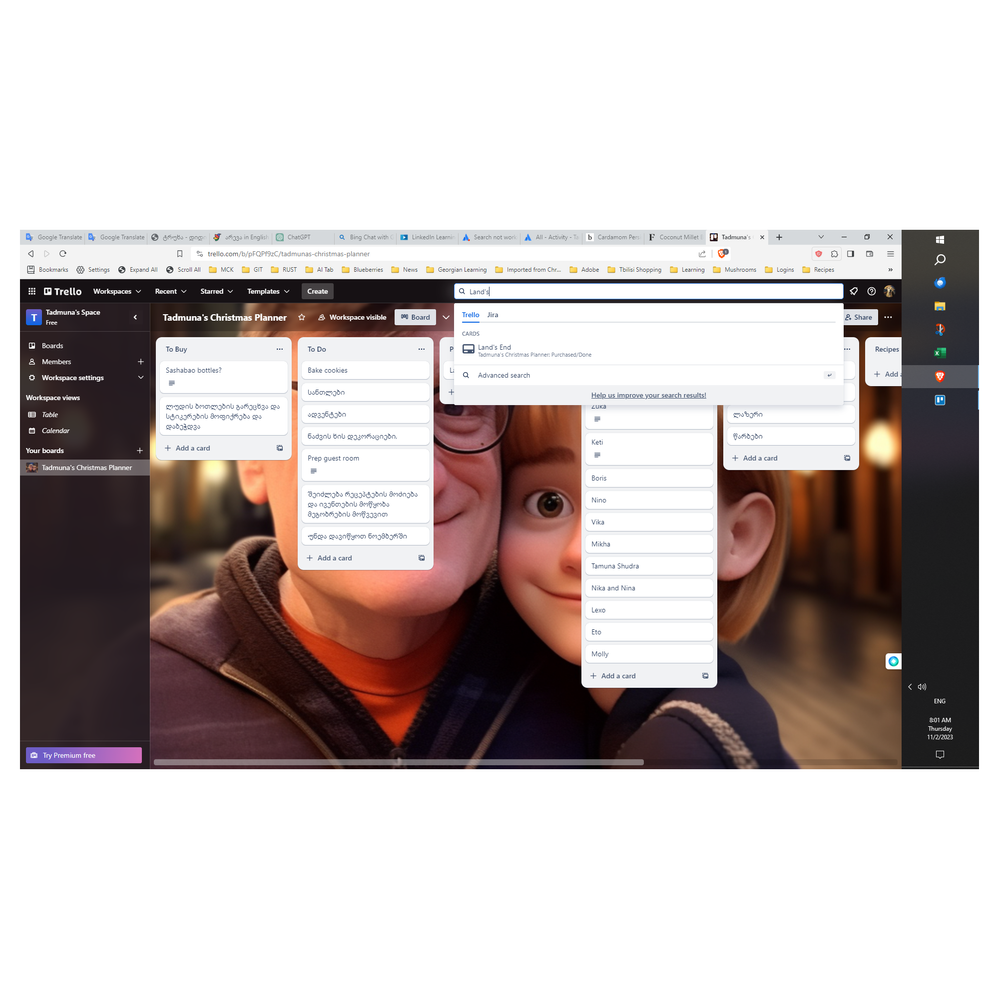Click the Trello search input field
Screen dimensions: 999x999
coord(648,291)
